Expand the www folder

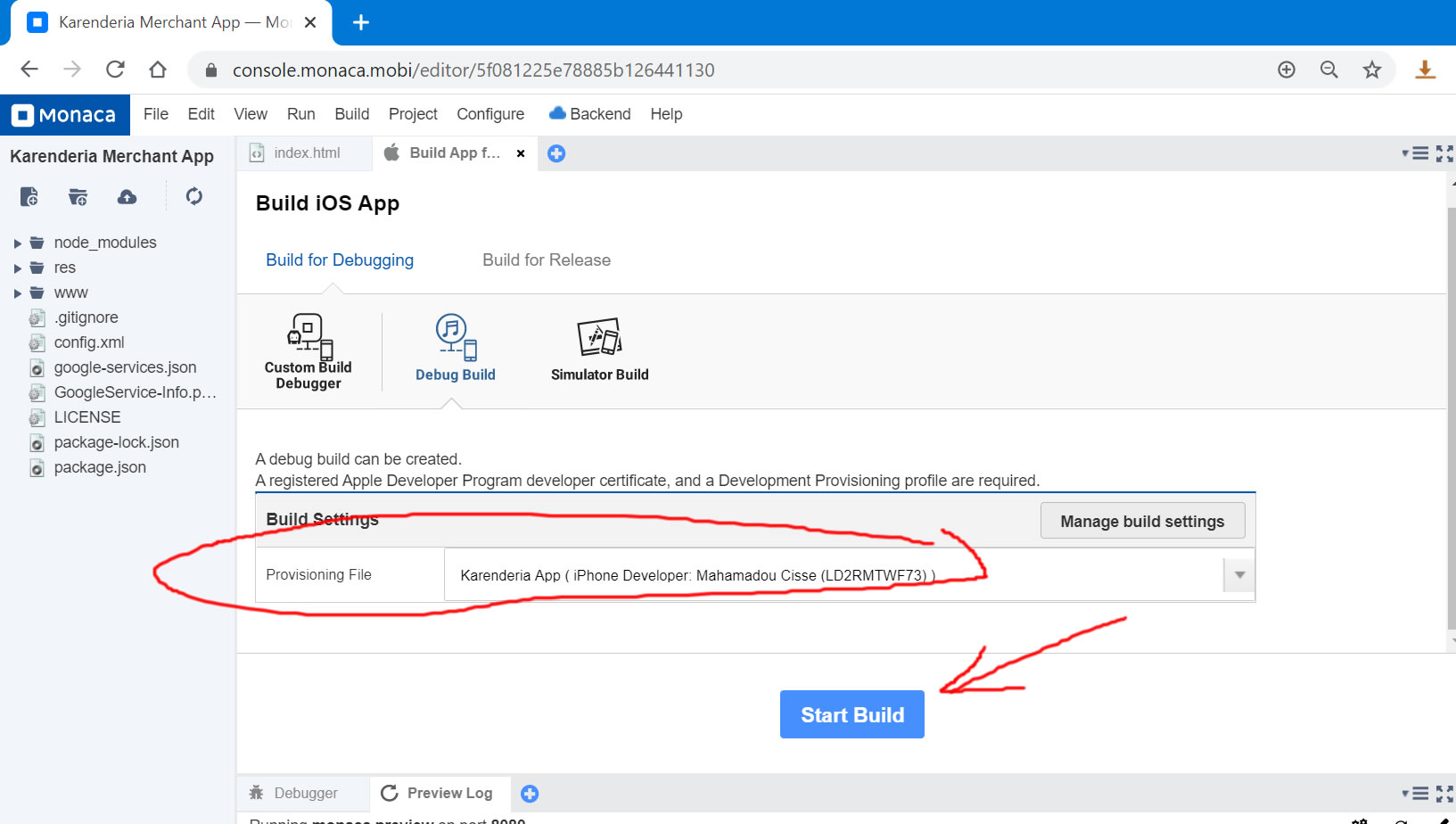(x=17, y=293)
